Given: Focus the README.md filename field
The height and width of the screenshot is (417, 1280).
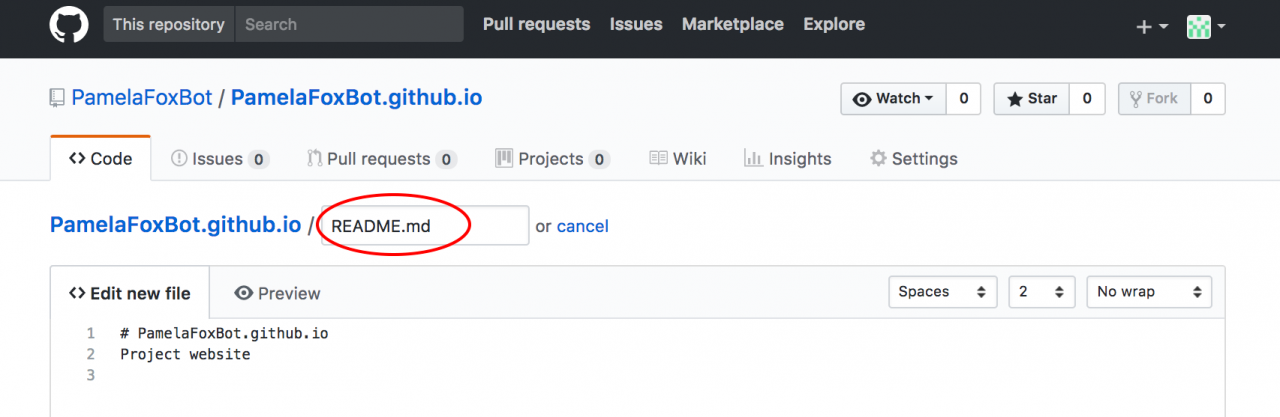Looking at the screenshot, I should 425,225.
